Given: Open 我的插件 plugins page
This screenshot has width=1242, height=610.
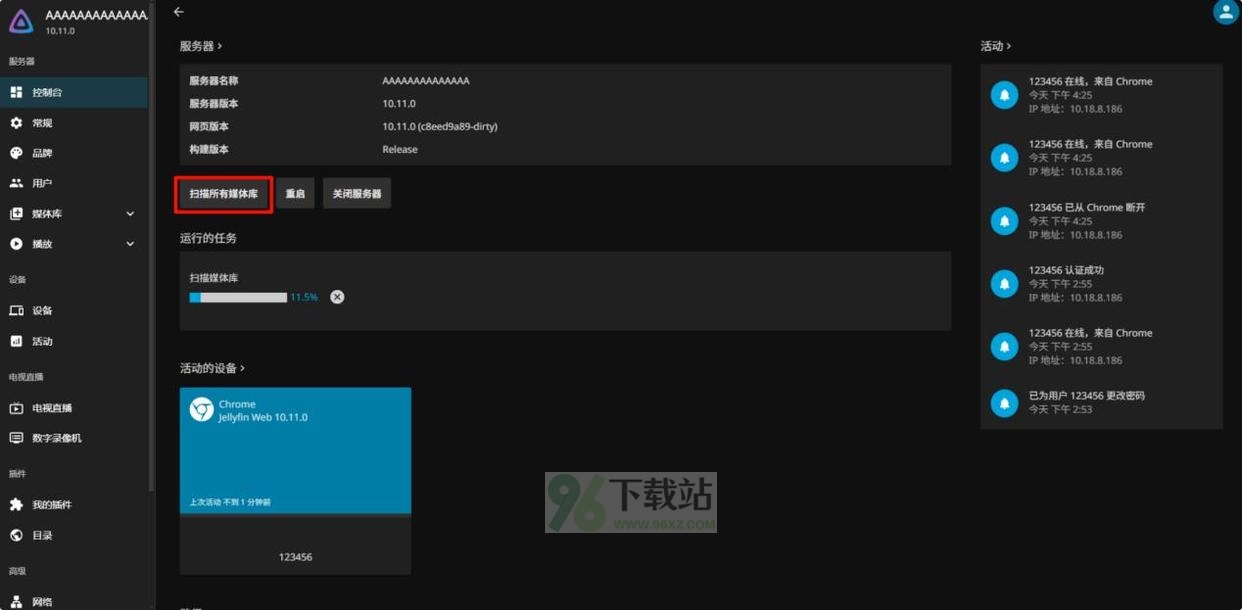Looking at the screenshot, I should coord(52,505).
